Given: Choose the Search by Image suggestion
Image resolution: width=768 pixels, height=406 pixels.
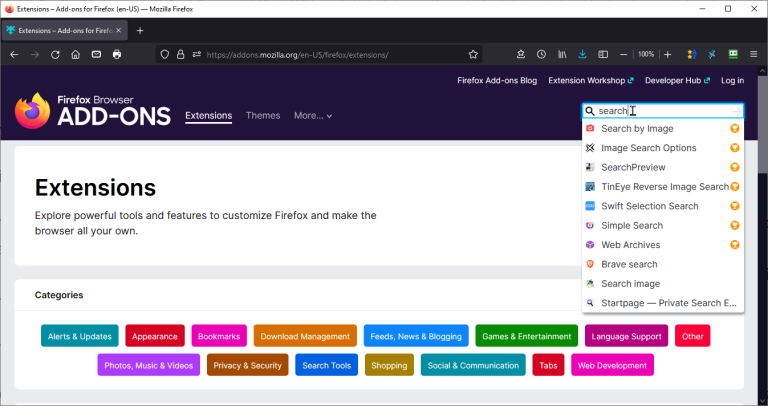Looking at the screenshot, I should pyautogui.click(x=663, y=129).
